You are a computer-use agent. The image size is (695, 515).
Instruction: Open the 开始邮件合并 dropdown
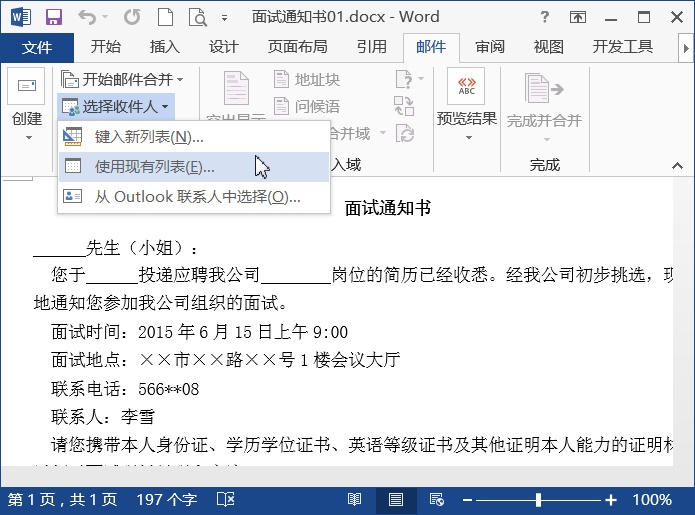point(122,80)
